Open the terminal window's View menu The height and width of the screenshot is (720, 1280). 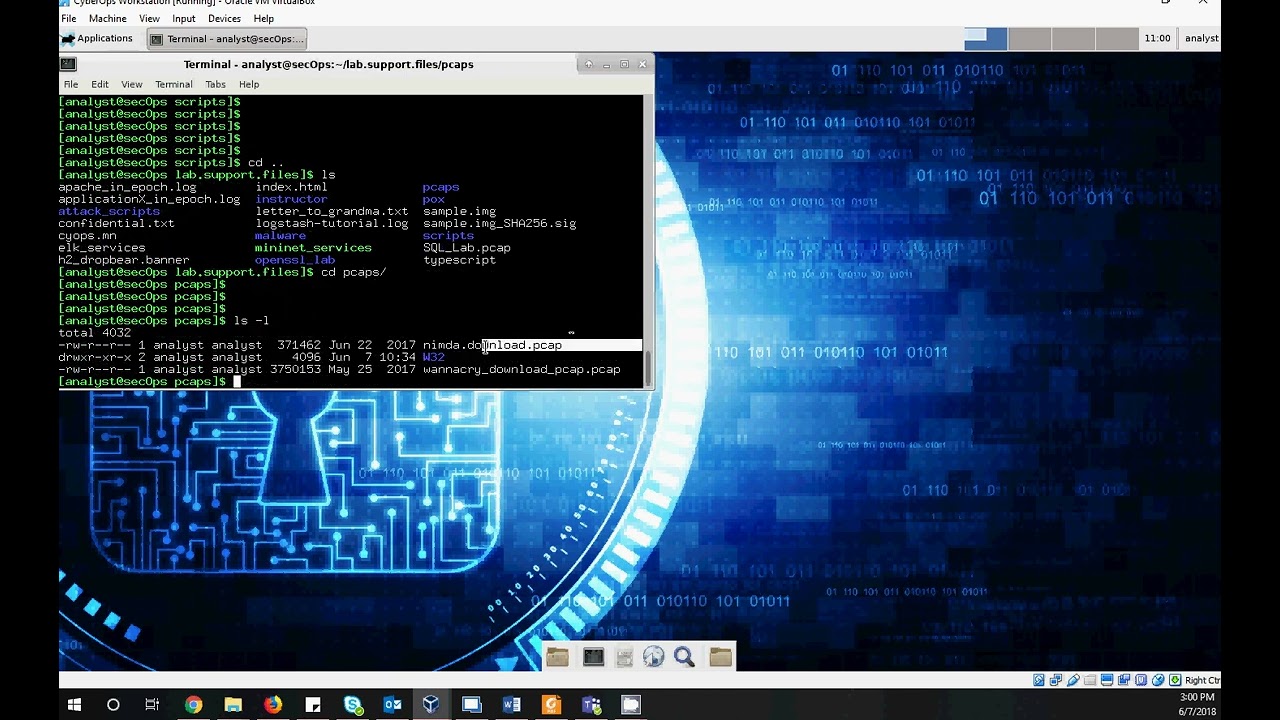132,84
